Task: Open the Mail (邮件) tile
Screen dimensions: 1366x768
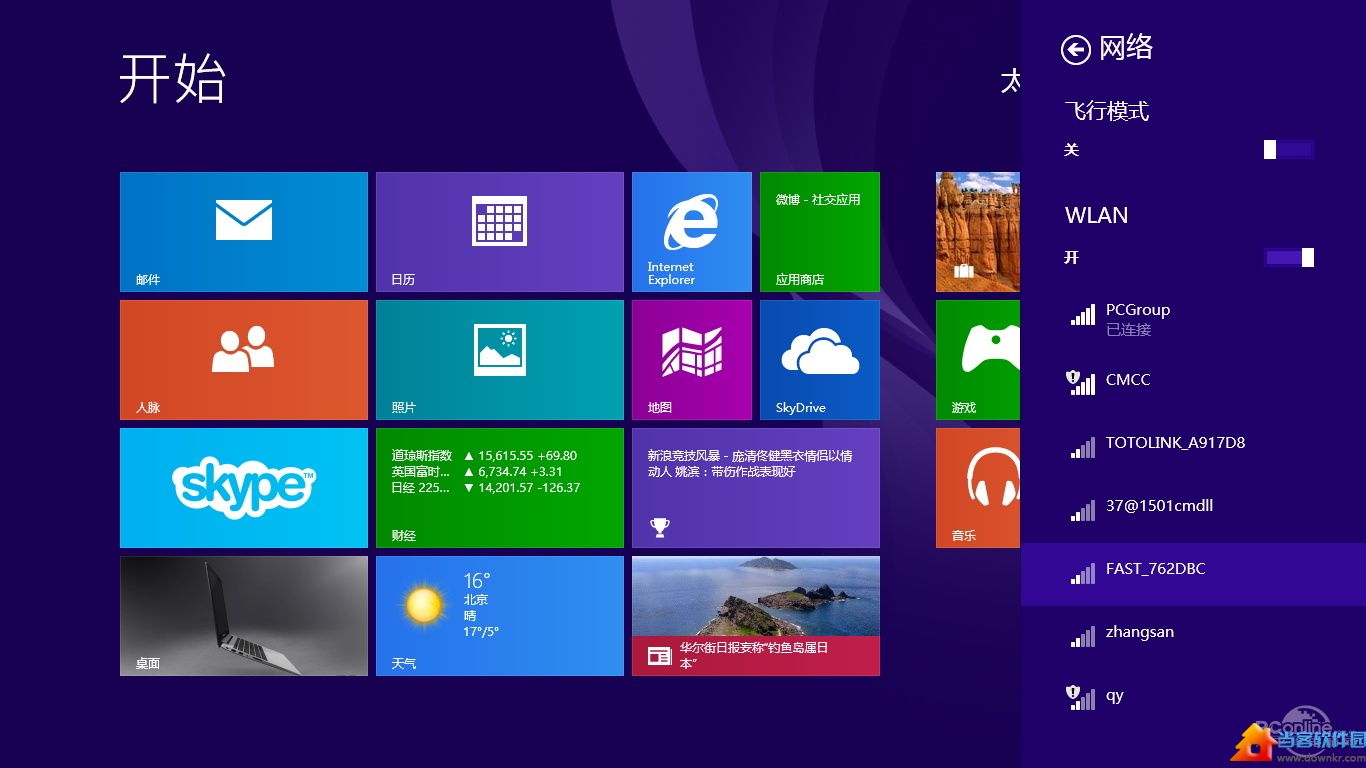Action: point(244,232)
